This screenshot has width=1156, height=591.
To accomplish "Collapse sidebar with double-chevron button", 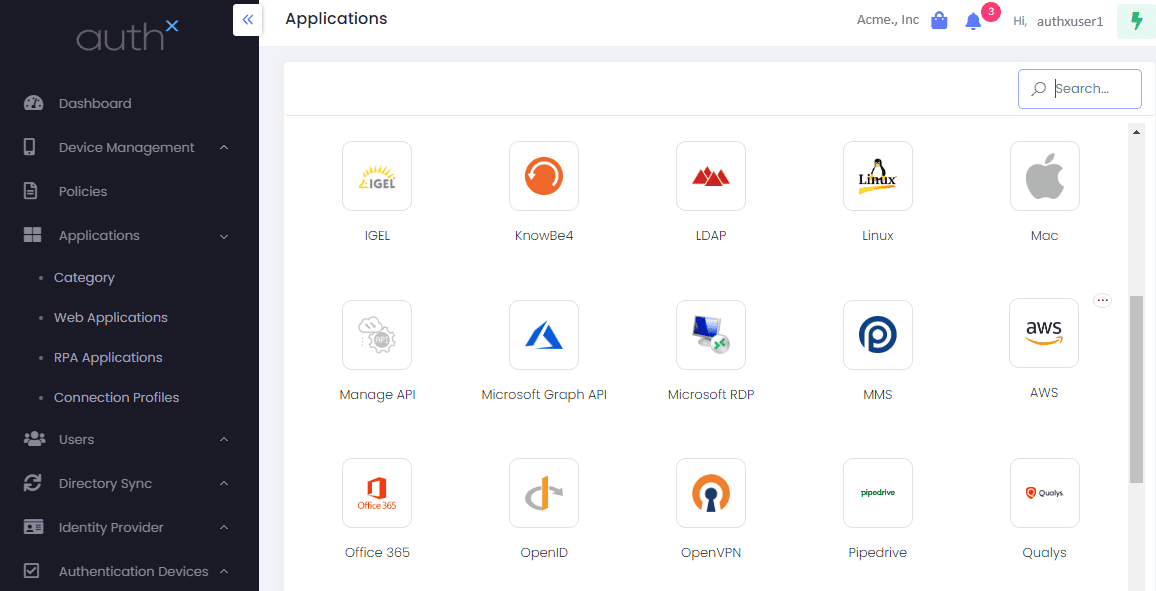I will pos(248,19).
